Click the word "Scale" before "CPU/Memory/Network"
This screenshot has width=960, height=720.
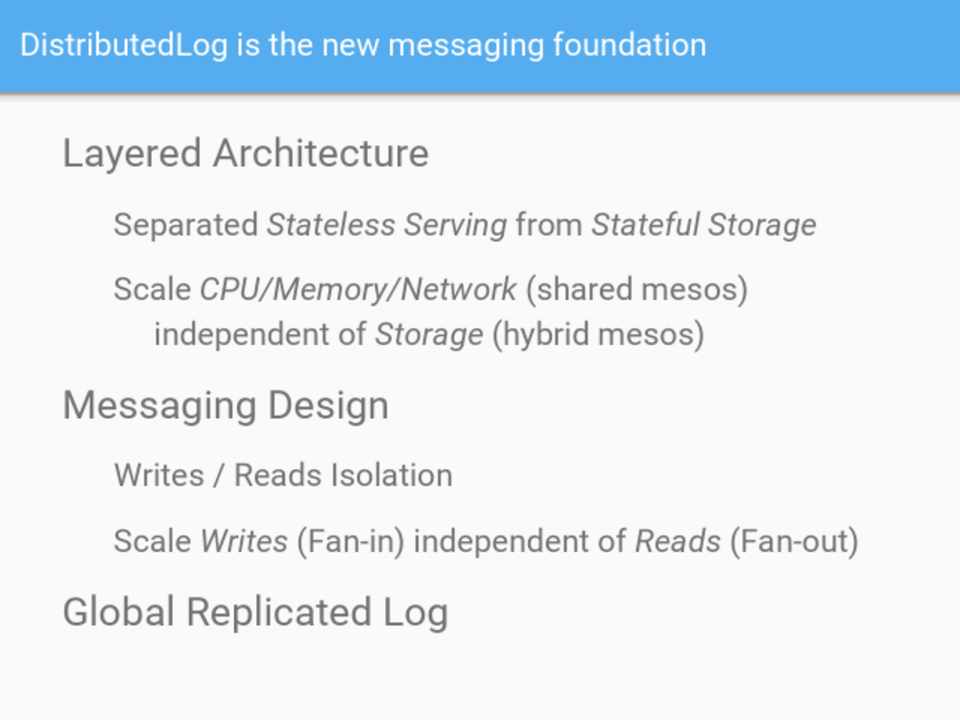pyautogui.click(x=152, y=289)
